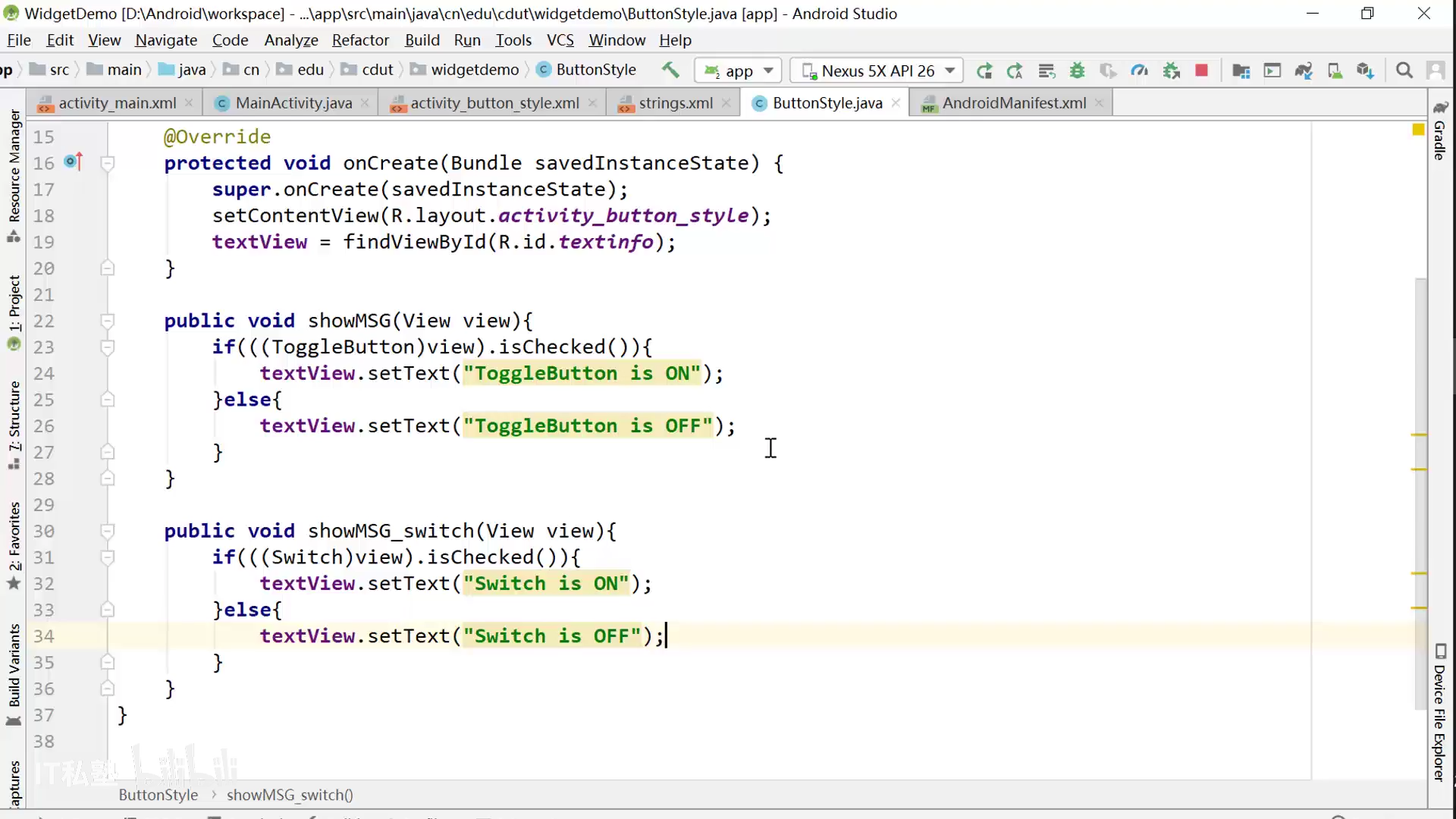The width and height of the screenshot is (1456, 819).
Task: Collapse the showMSG method fold marker
Action: point(108,321)
